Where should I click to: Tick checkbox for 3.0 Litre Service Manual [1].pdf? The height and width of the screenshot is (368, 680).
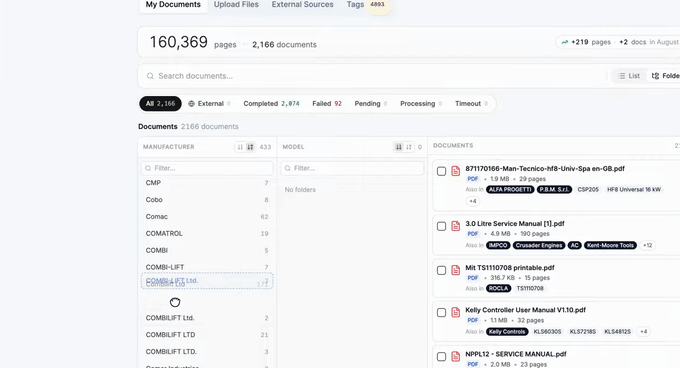tap(441, 226)
